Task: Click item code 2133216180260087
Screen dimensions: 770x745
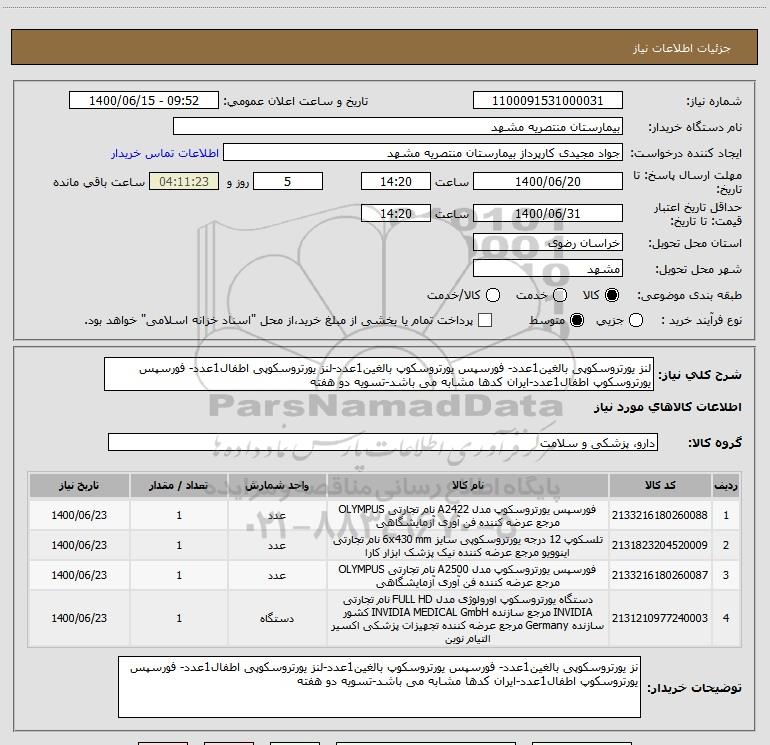Action: (x=660, y=575)
